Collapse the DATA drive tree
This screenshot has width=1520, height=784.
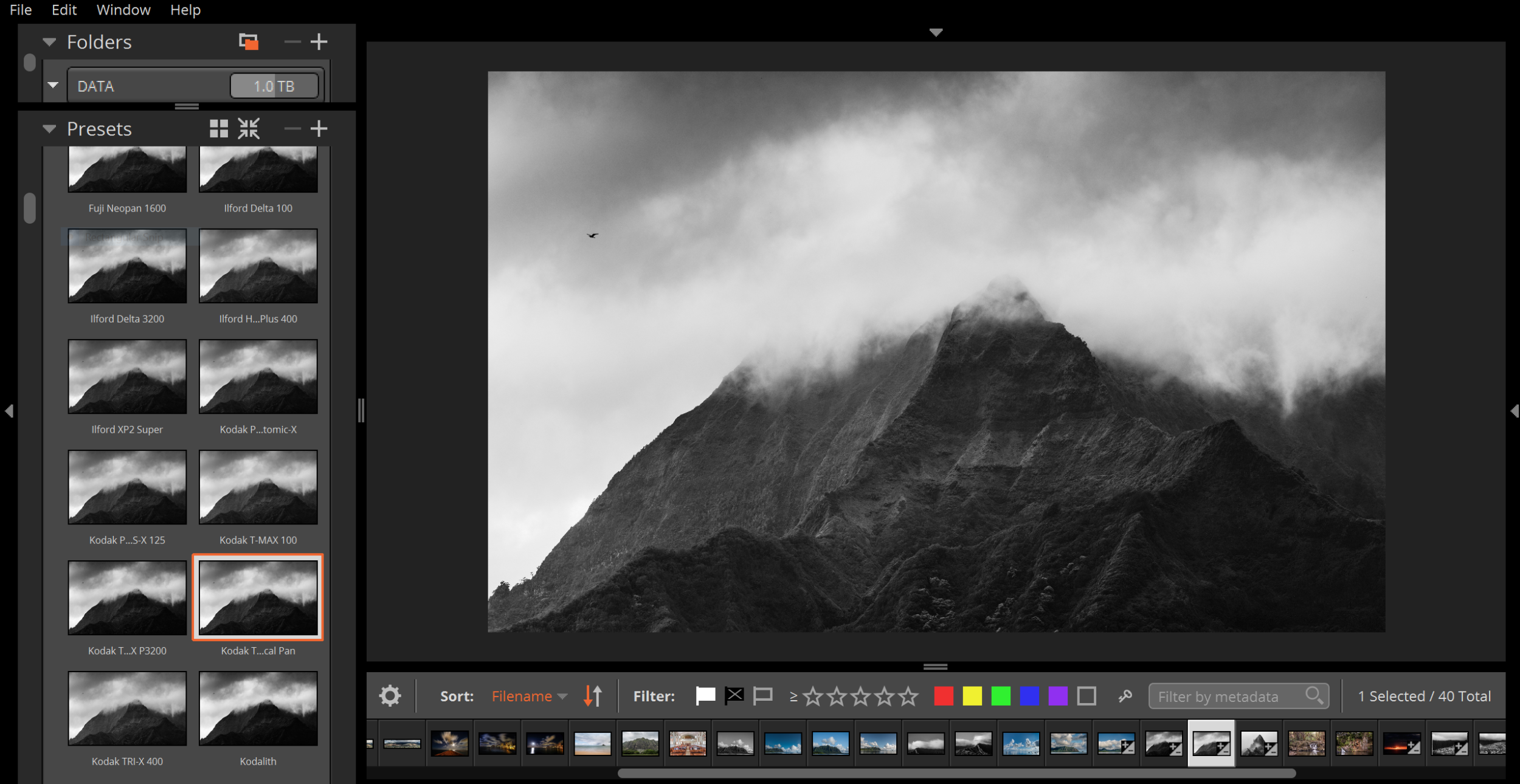(53, 85)
